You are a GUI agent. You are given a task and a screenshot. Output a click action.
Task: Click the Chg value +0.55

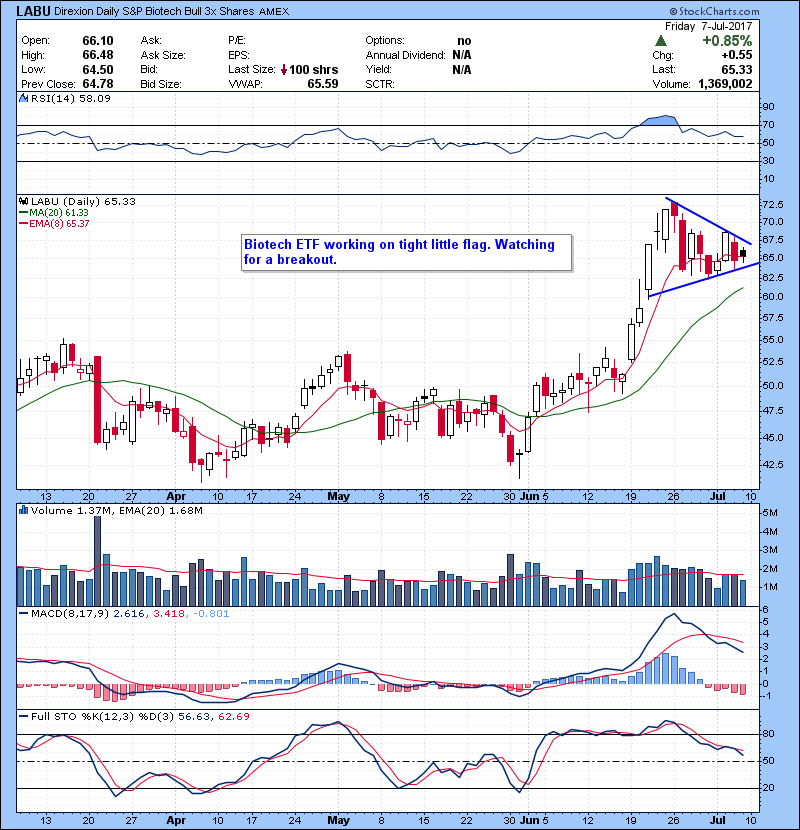[x=736, y=55]
